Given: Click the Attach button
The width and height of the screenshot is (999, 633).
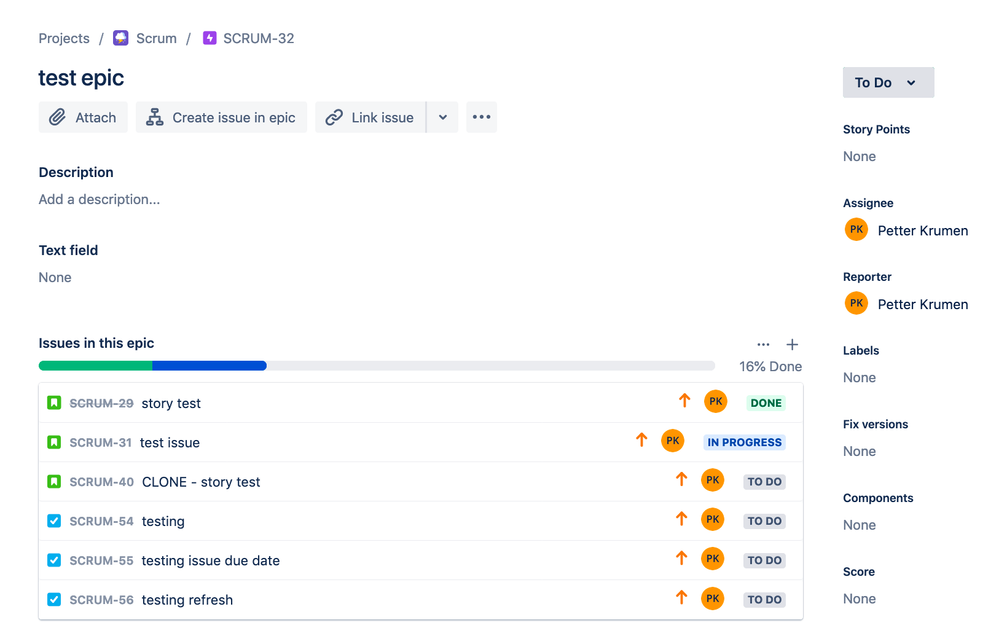Looking at the screenshot, I should pyautogui.click(x=83, y=117).
